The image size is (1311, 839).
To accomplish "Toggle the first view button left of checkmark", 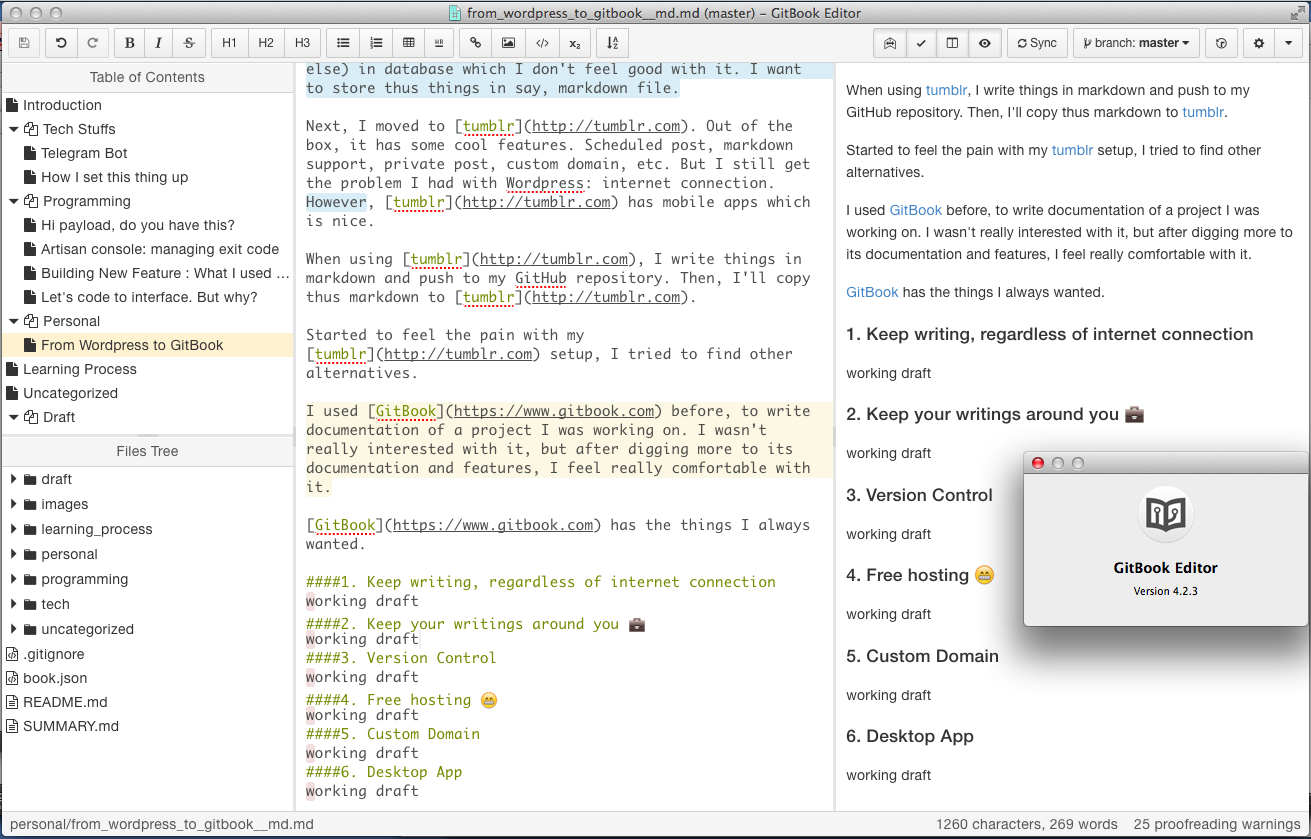I will 889,43.
